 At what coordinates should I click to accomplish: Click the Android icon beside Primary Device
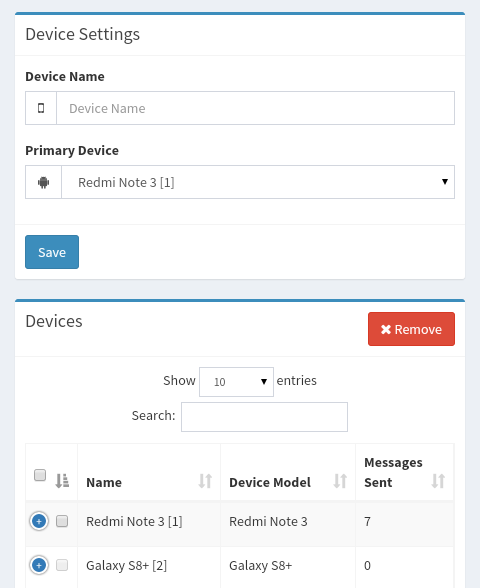coord(44,182)
